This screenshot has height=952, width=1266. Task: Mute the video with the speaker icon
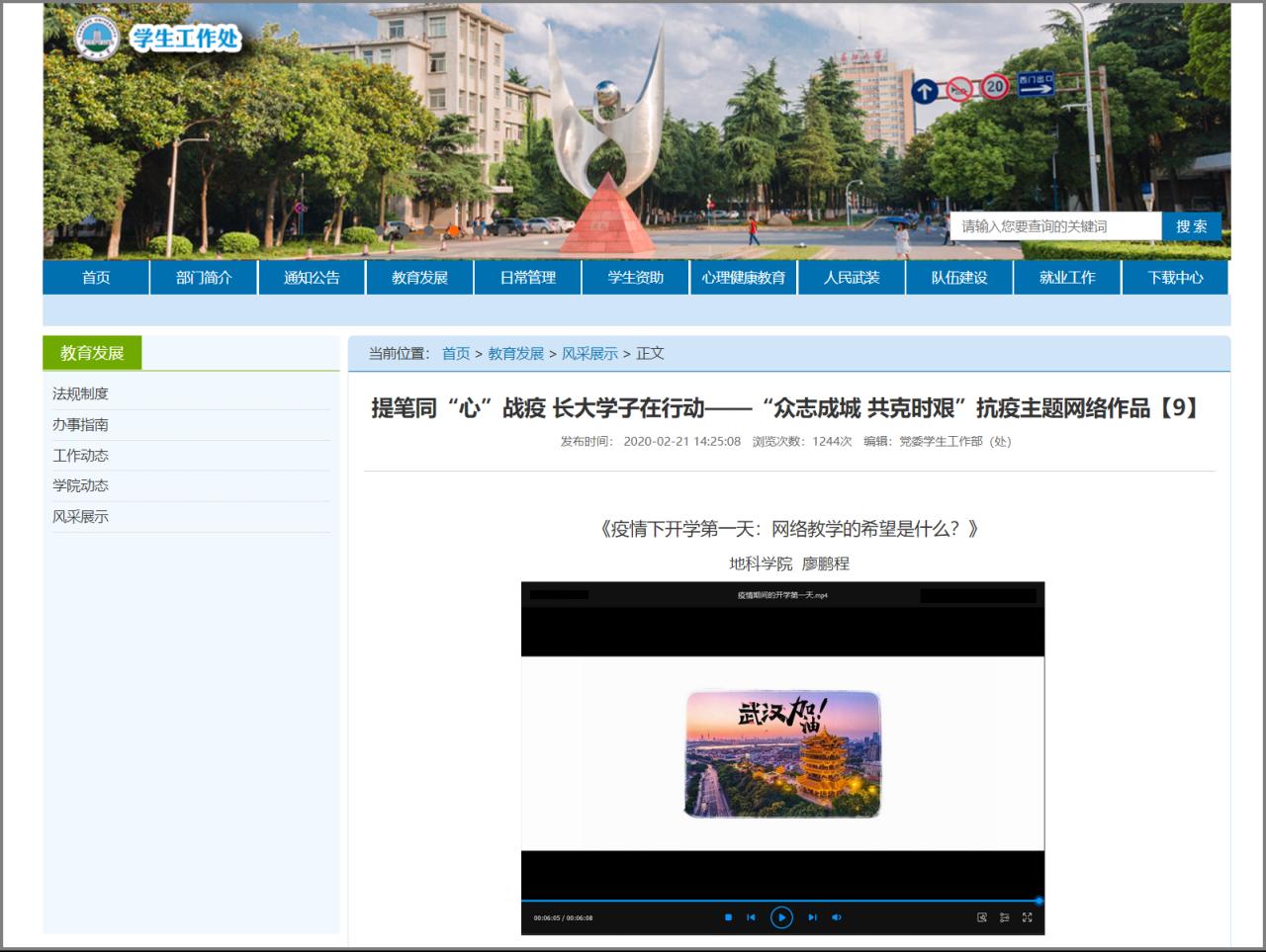836,917
